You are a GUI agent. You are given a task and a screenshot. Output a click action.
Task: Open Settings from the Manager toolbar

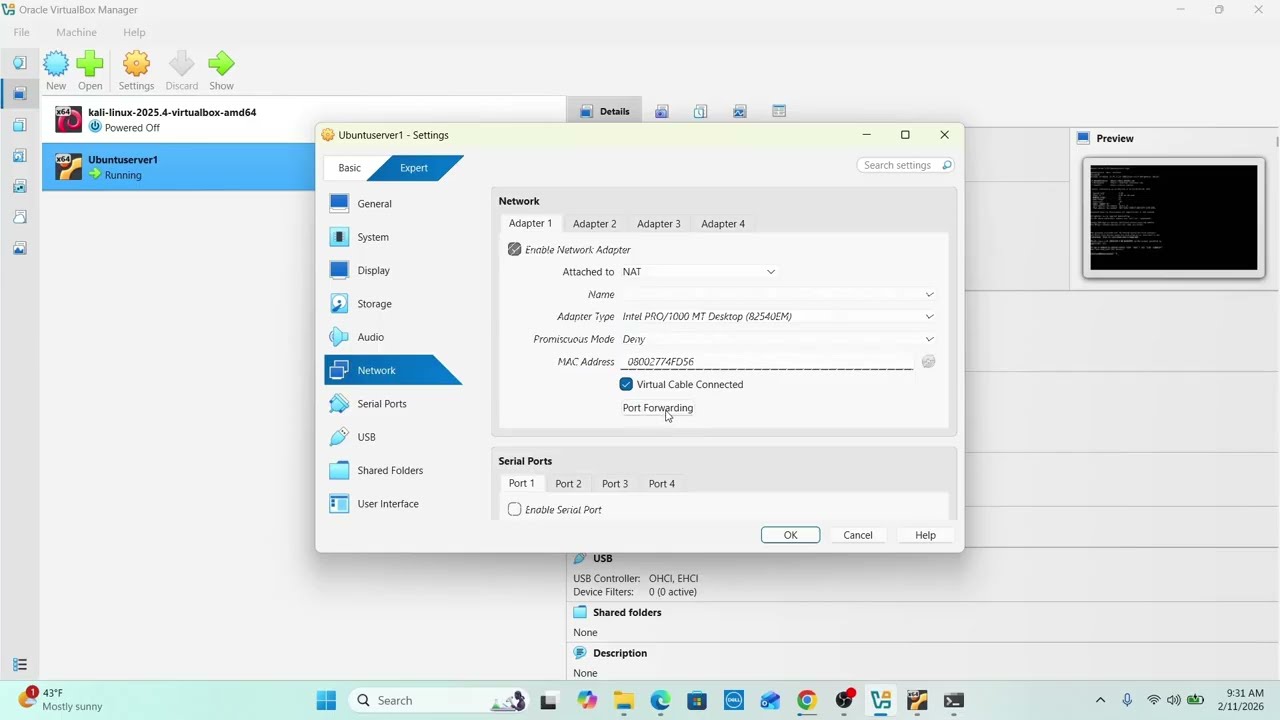(x=136, y=71)
